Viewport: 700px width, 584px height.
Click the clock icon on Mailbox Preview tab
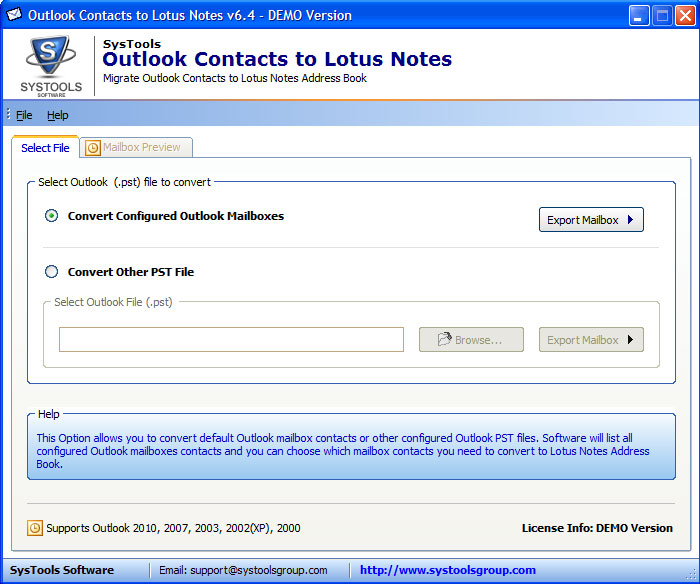[93, 148]
